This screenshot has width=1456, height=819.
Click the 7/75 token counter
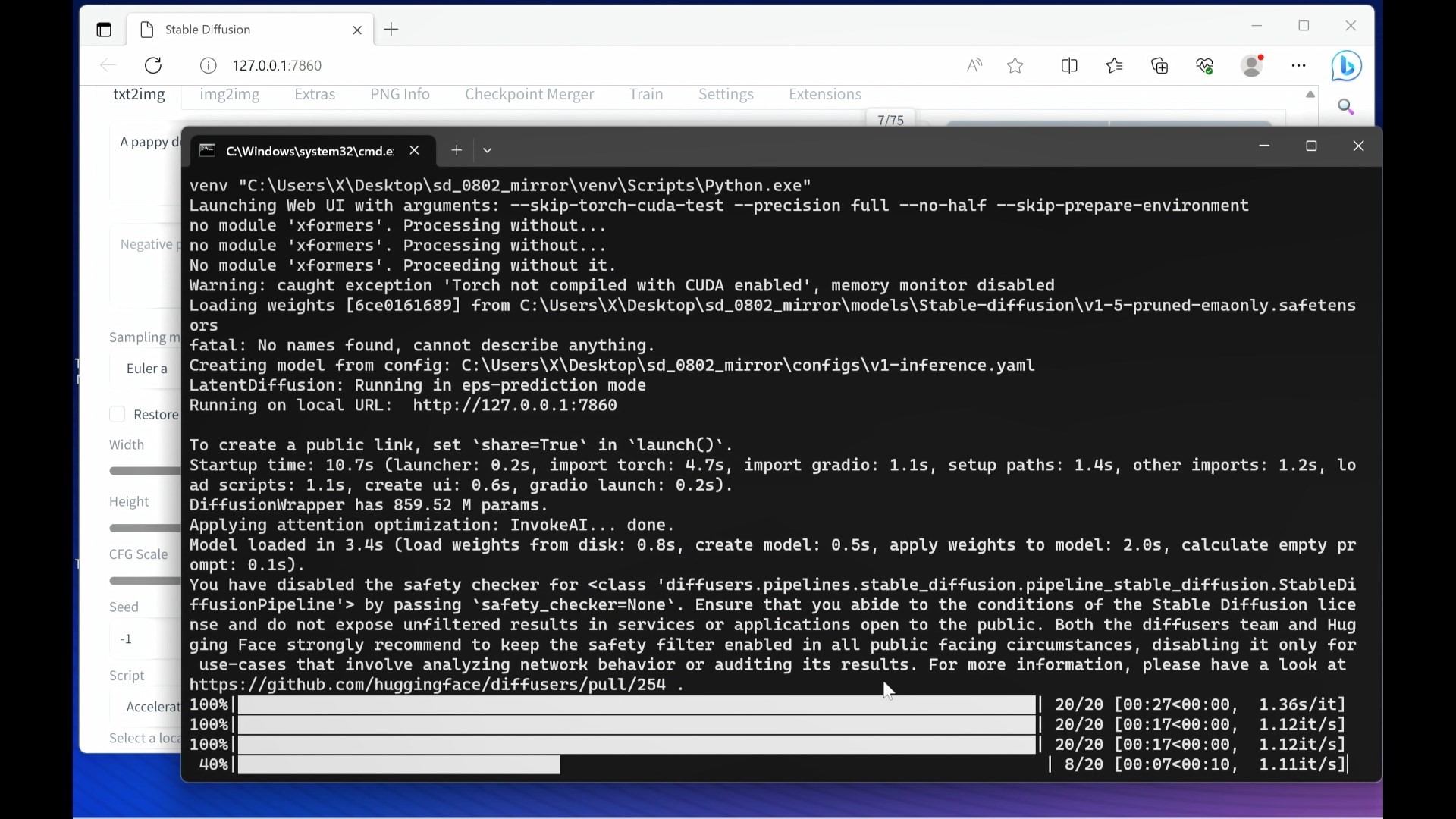[x=890, y=120]
